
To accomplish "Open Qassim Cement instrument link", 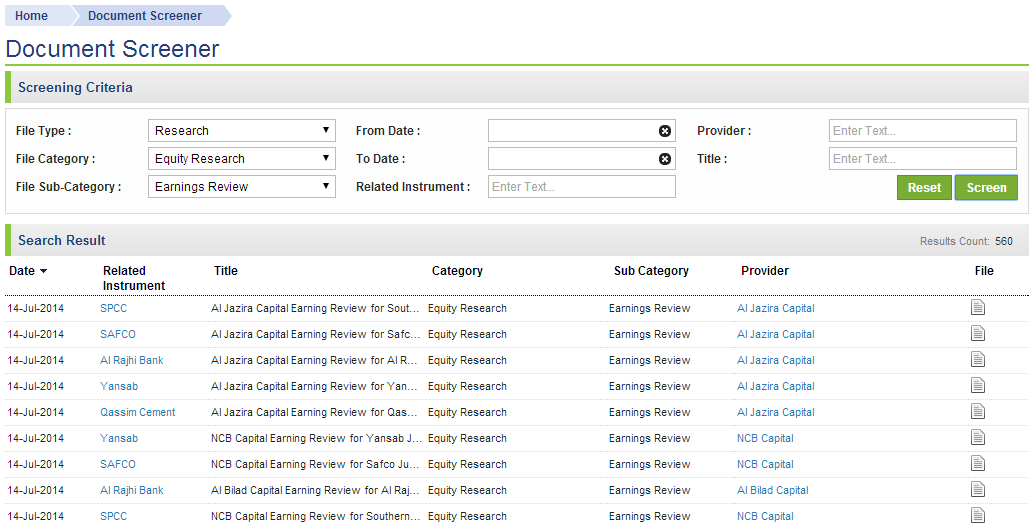I will pyautogui.click(x=138, y=412).
